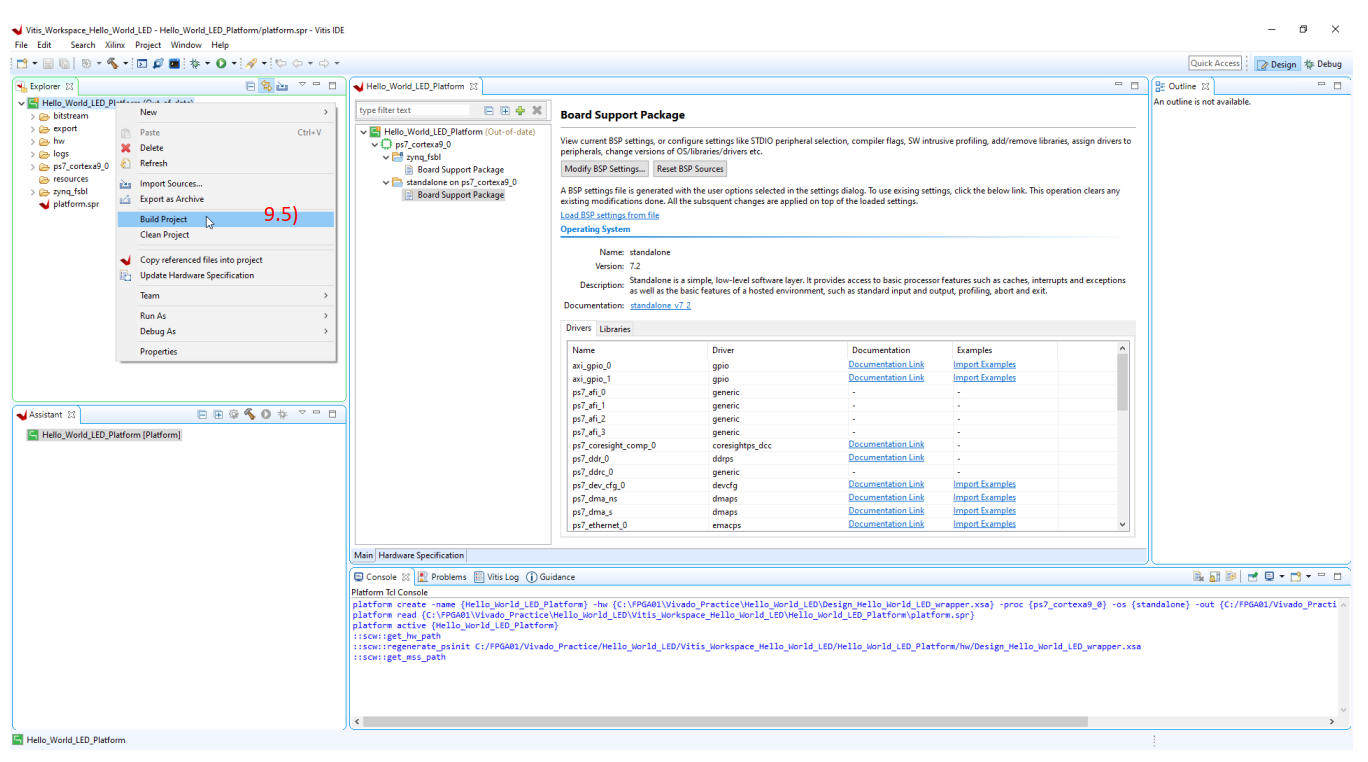Select Update Hardware Specification menu entry
Image resolution: width=1368 pixels, height=762 pixels.
click(226, 275)
